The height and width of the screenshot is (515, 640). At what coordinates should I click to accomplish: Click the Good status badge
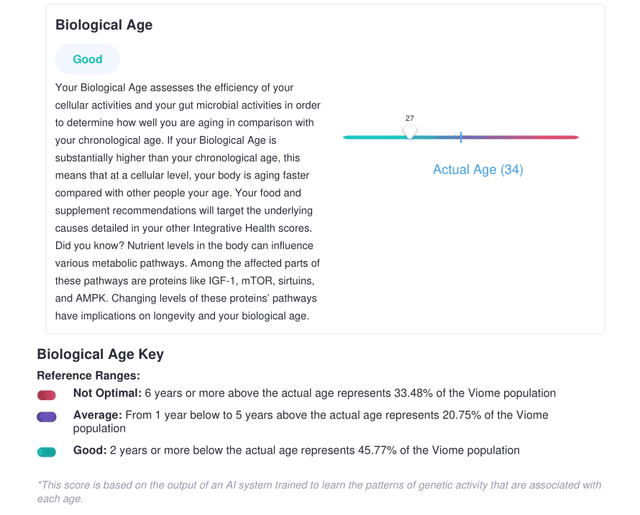coord(88,59)
